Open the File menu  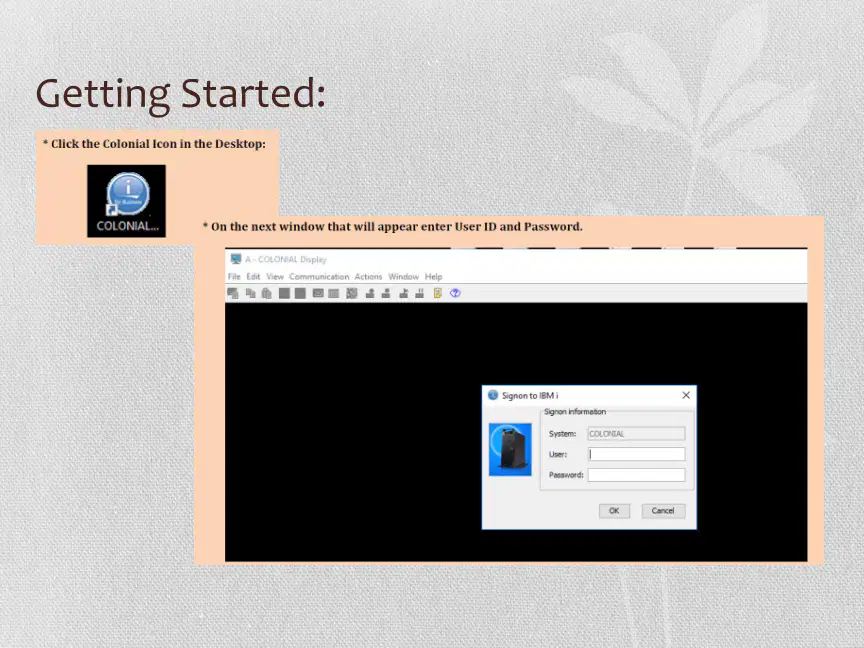[234, 277]
